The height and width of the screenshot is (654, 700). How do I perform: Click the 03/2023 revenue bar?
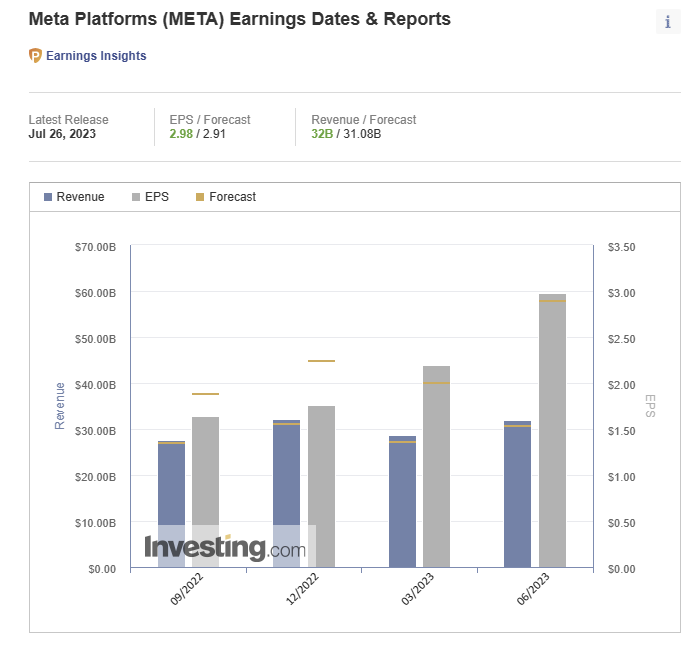click(x=402, y=502)
